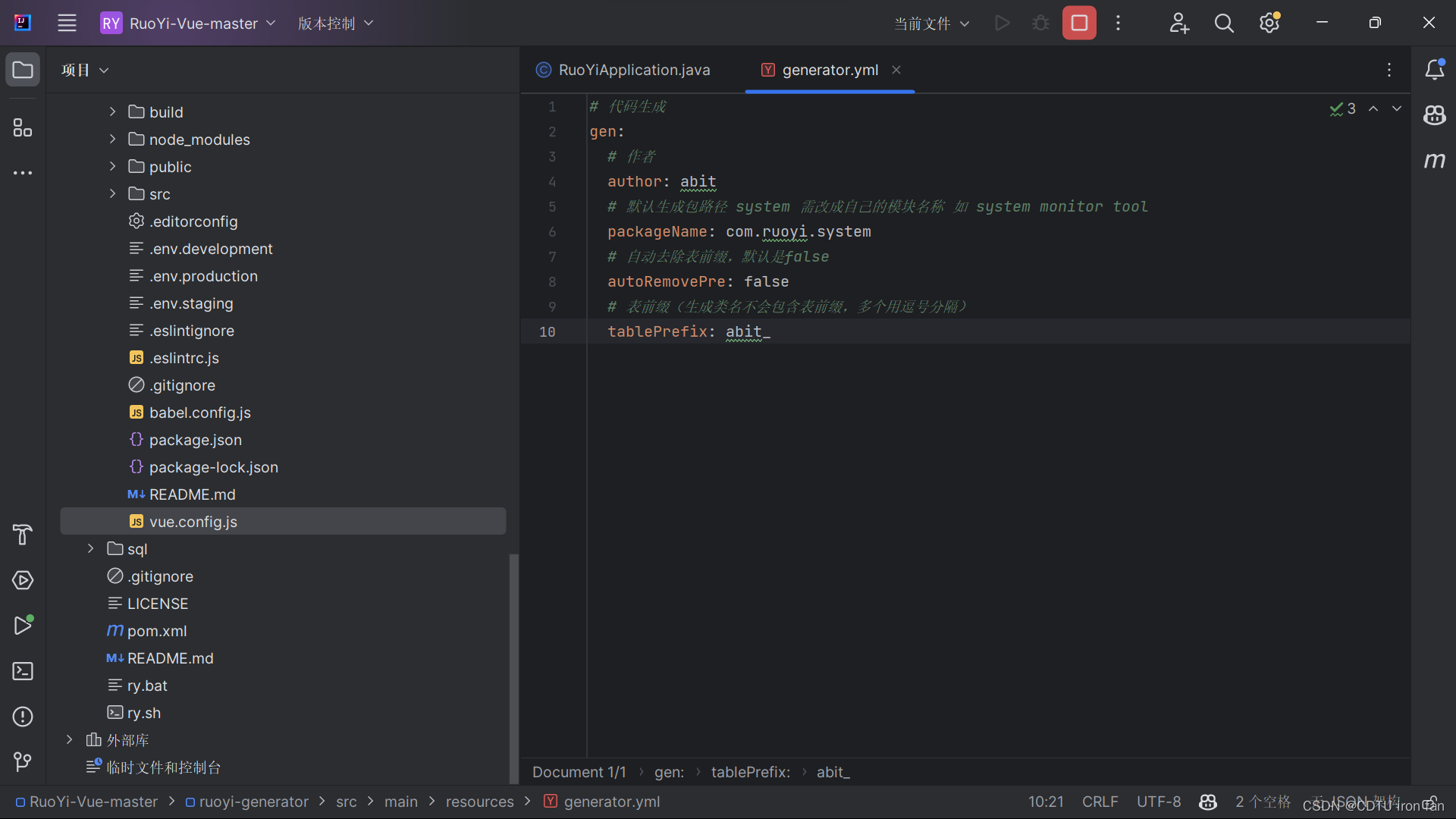
Task: Open the Code With Me collaboration menu
Action: [1179, 23]
